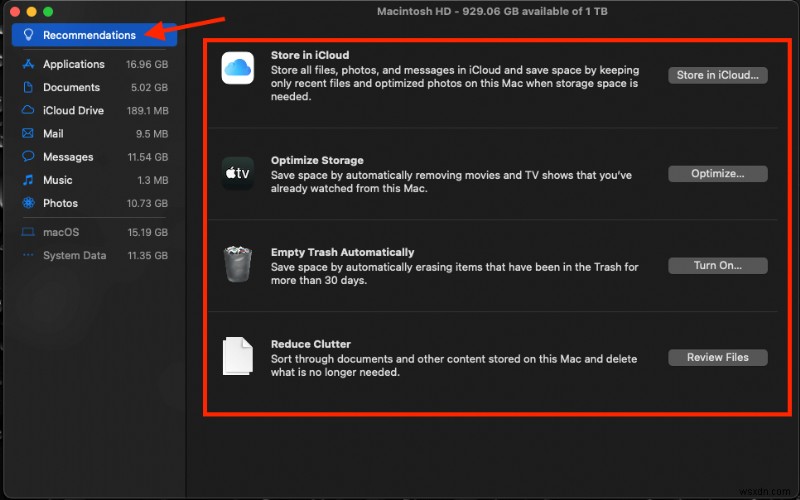This screenshot has width=800, height=500.
Task: Click the iCloud Drive cloud icon in sidebar
Action: pos(28,110)
